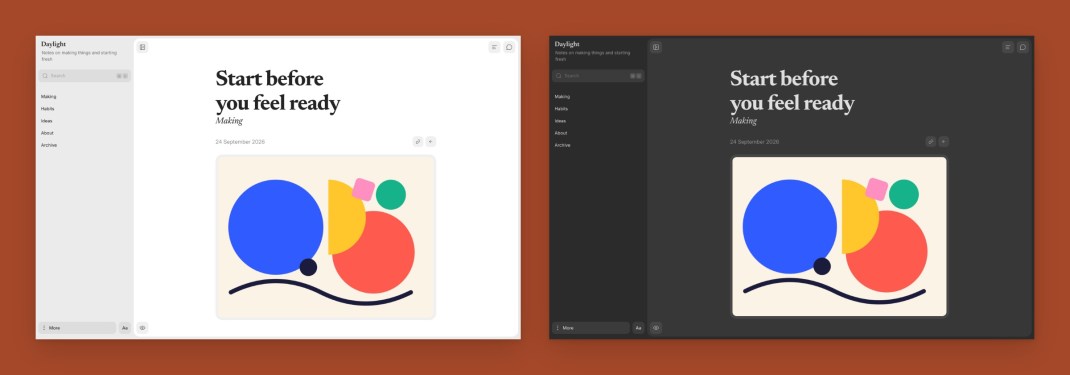Viewport: 1070px width, 375px height.
Task: Toggle eye reader-view icon in light window
Action: [x=142, y=328]
